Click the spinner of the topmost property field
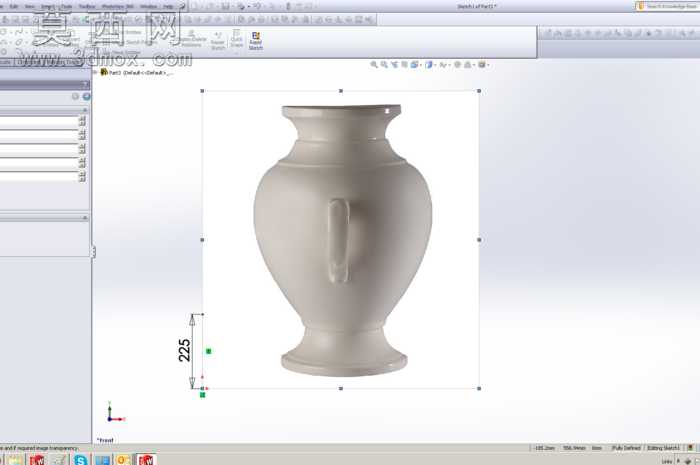 point(82,121)
